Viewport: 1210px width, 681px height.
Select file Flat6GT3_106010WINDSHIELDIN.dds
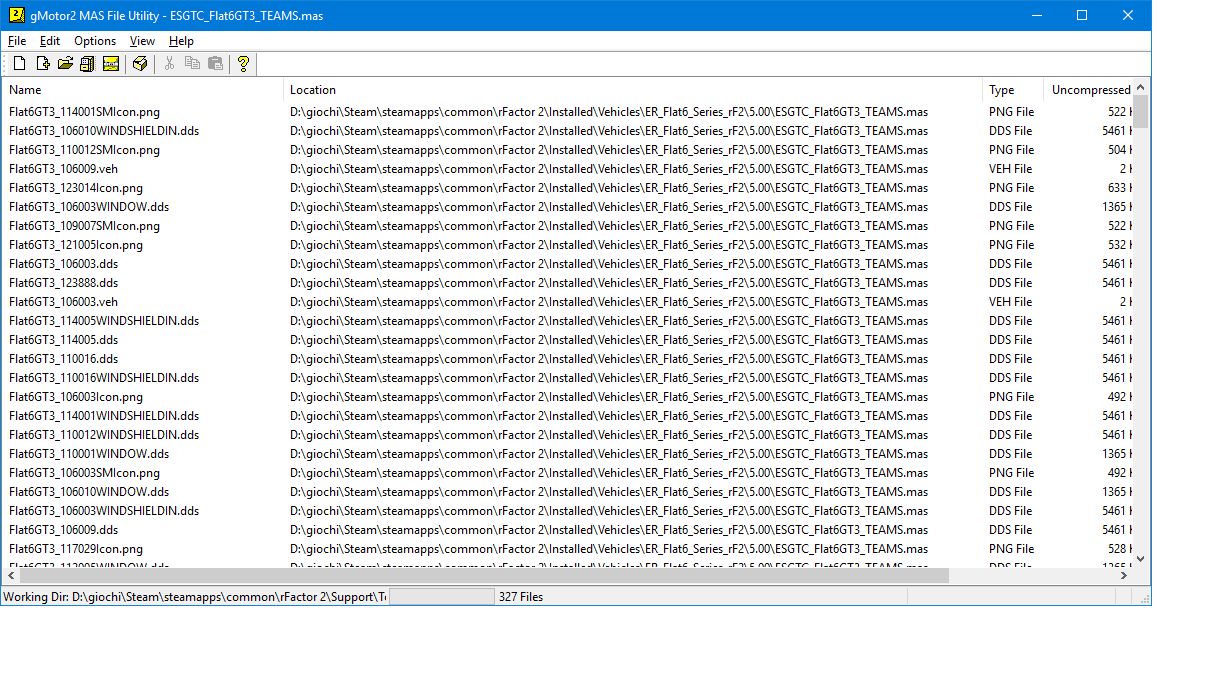[104, 131]
